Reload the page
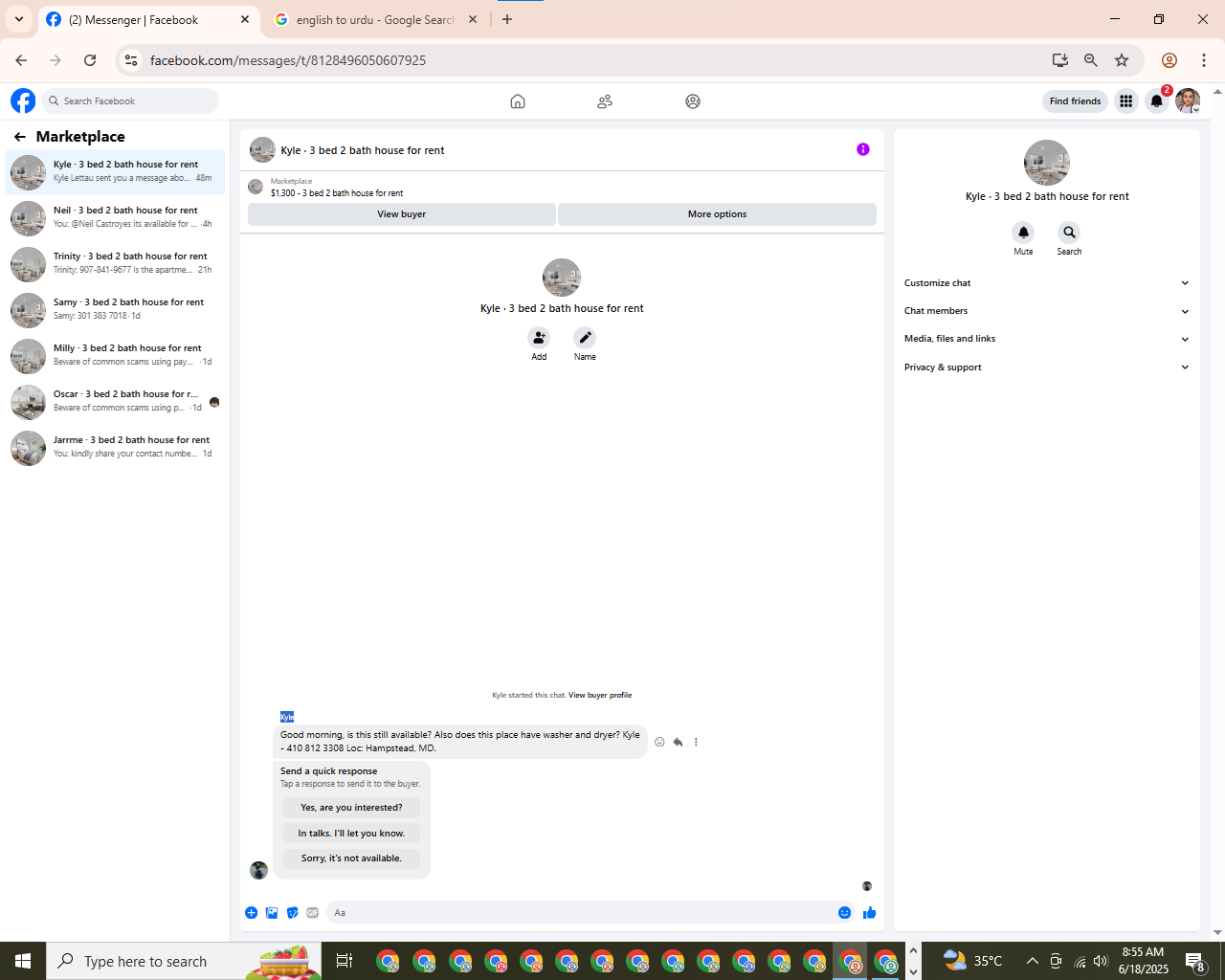Screen dimensions: 1225x980 click(x=90, y=60)
